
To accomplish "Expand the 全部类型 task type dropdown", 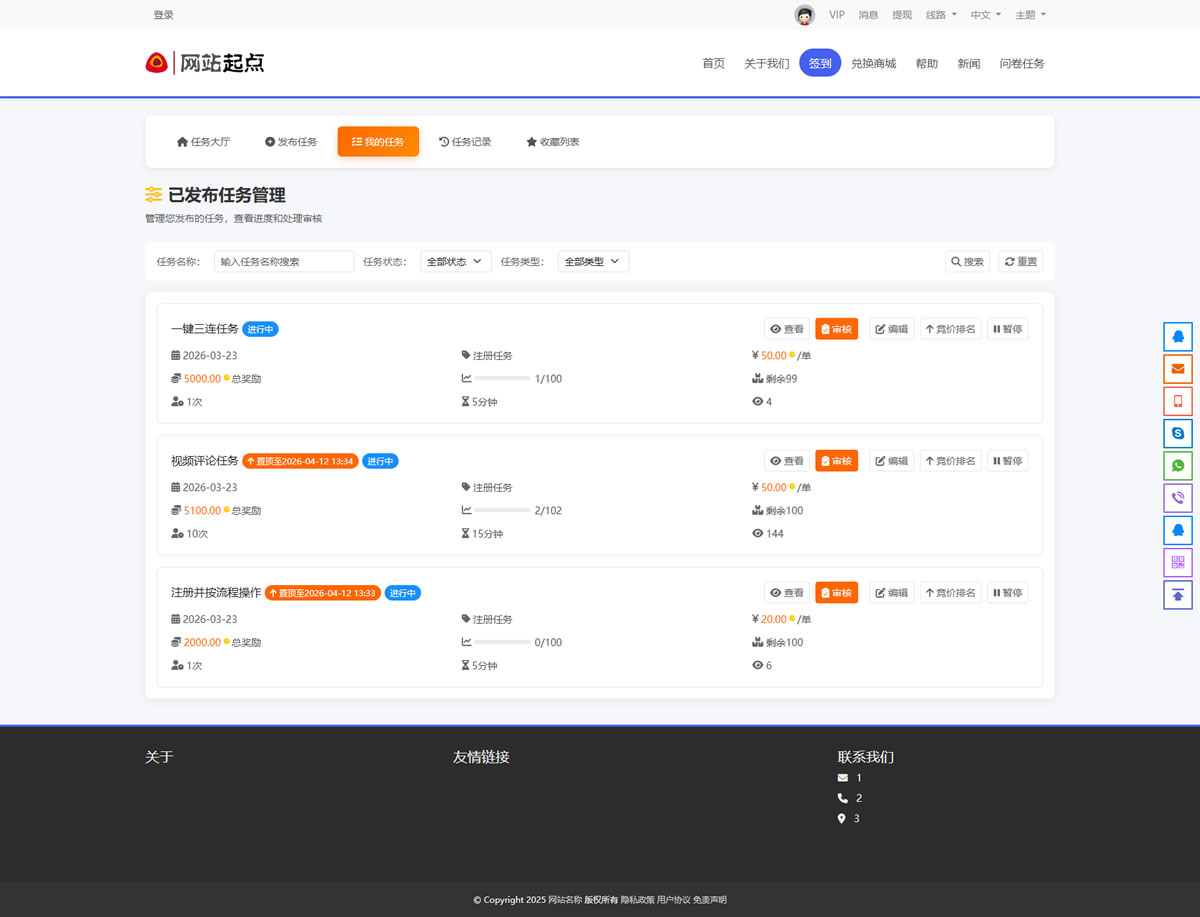I will point(592,260).
